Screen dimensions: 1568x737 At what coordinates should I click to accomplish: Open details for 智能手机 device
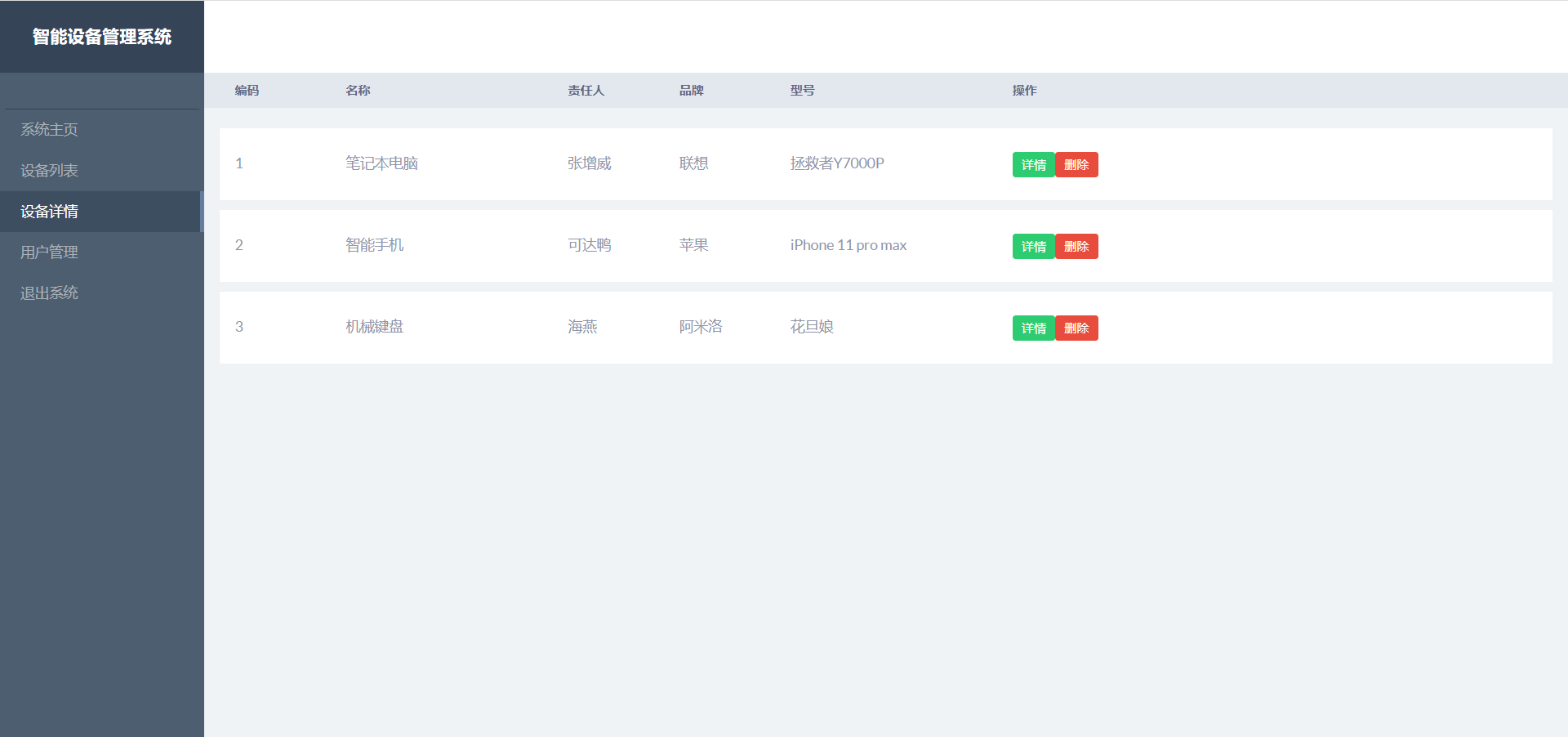[x=1032, y=246]
